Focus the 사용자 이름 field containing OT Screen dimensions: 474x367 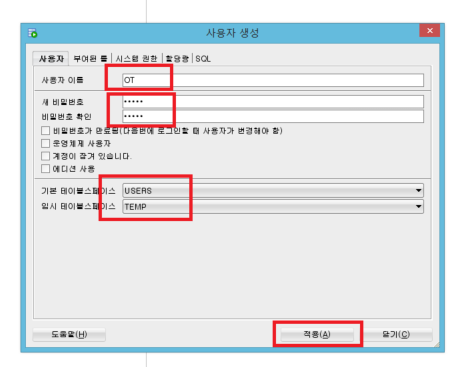click(273, 80)
